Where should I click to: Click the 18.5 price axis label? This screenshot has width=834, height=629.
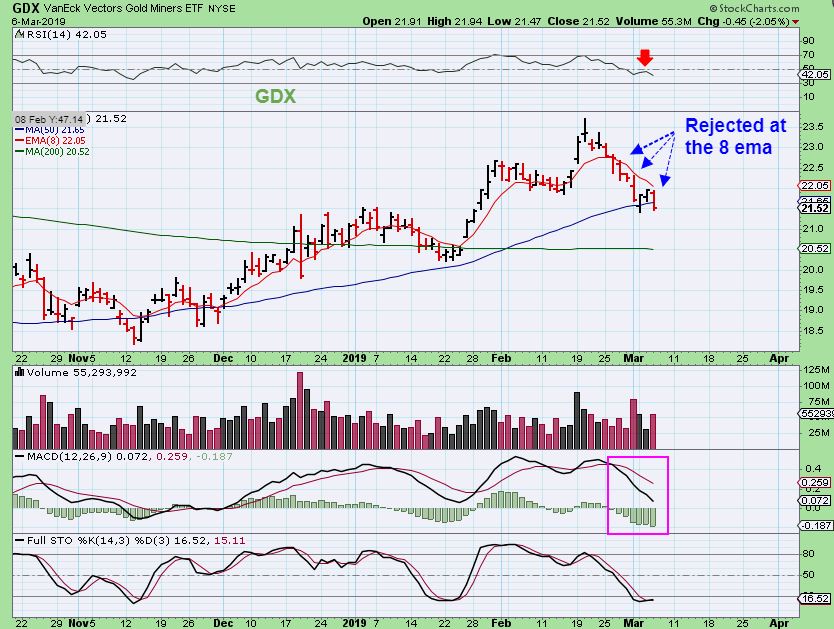coord(814,331)
